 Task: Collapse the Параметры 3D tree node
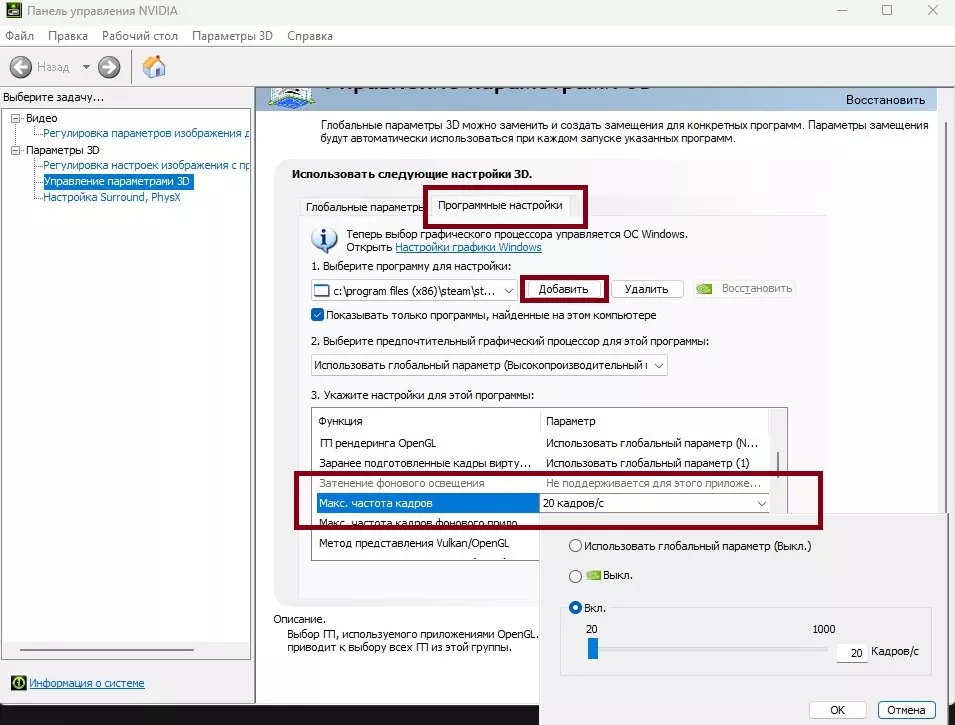tap(15, 150)
